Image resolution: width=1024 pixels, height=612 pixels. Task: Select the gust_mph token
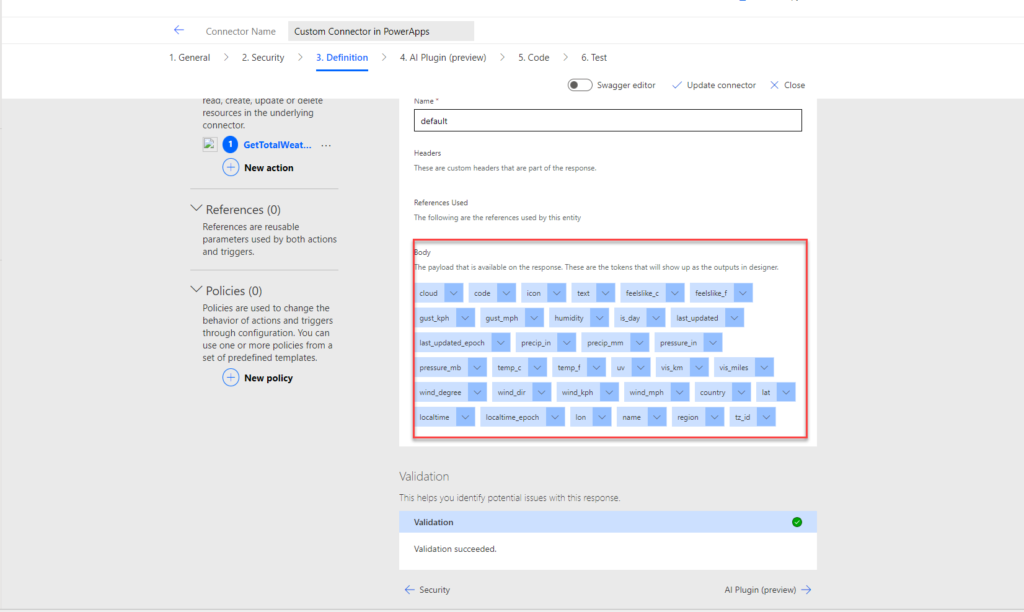coord(502,318)
